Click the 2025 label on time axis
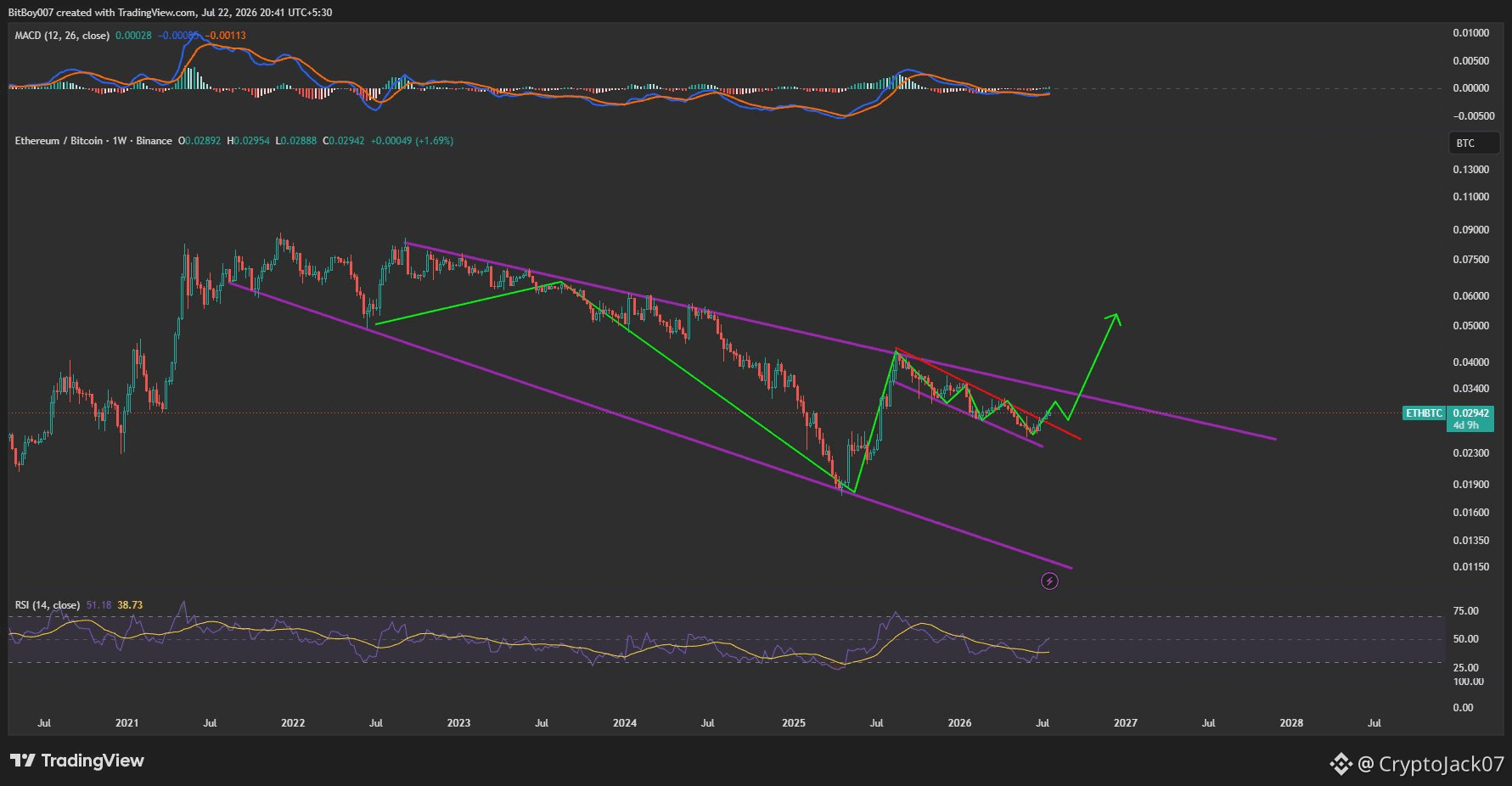This screenshot has width=1512, height=786. tap(794, 723)
